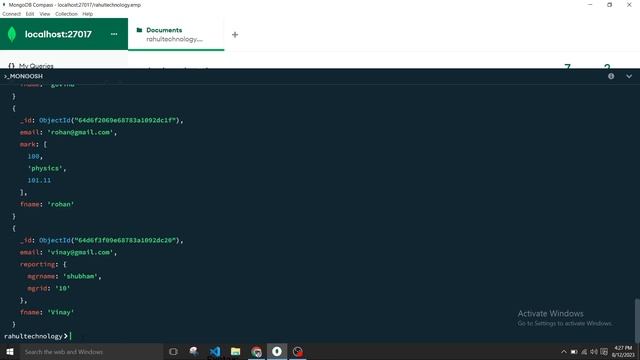Click the MongoDB Compass taskbar icon
The image size is (640, 360).
click(x=277, y=351)
